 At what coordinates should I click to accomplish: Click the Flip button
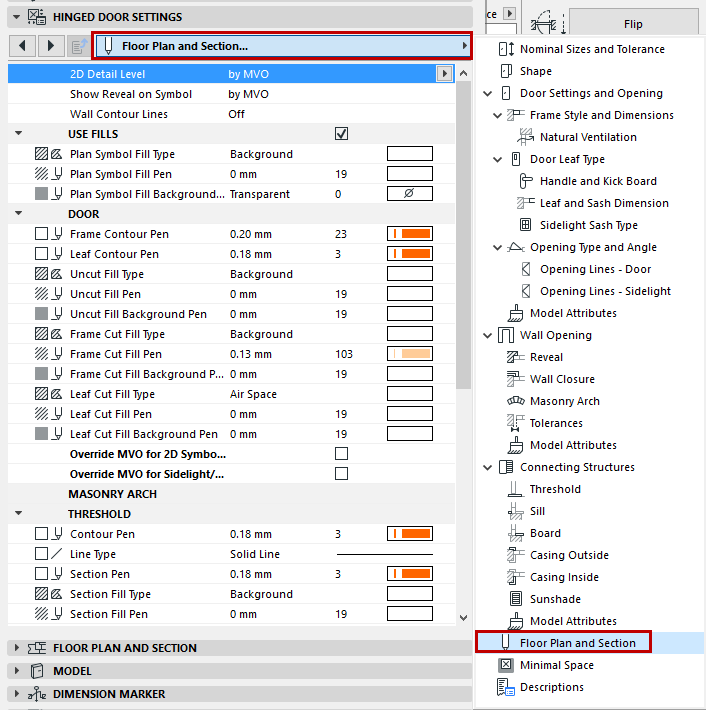pyautogui.click(x=634, y=24)
